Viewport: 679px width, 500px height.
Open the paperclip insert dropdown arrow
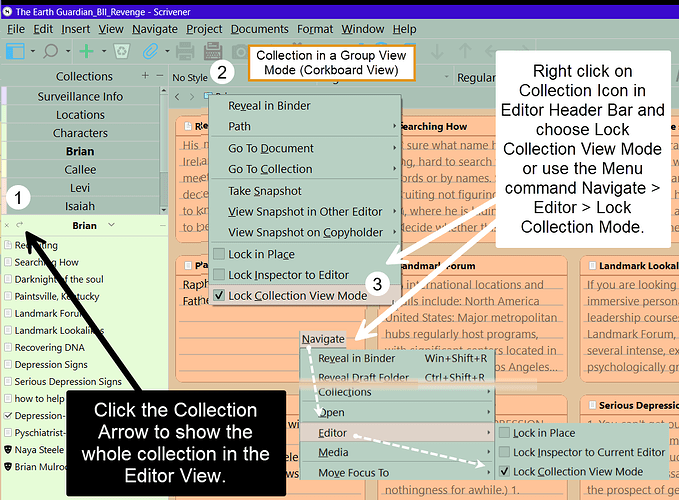pyautogui.click(x=167, y=51)
